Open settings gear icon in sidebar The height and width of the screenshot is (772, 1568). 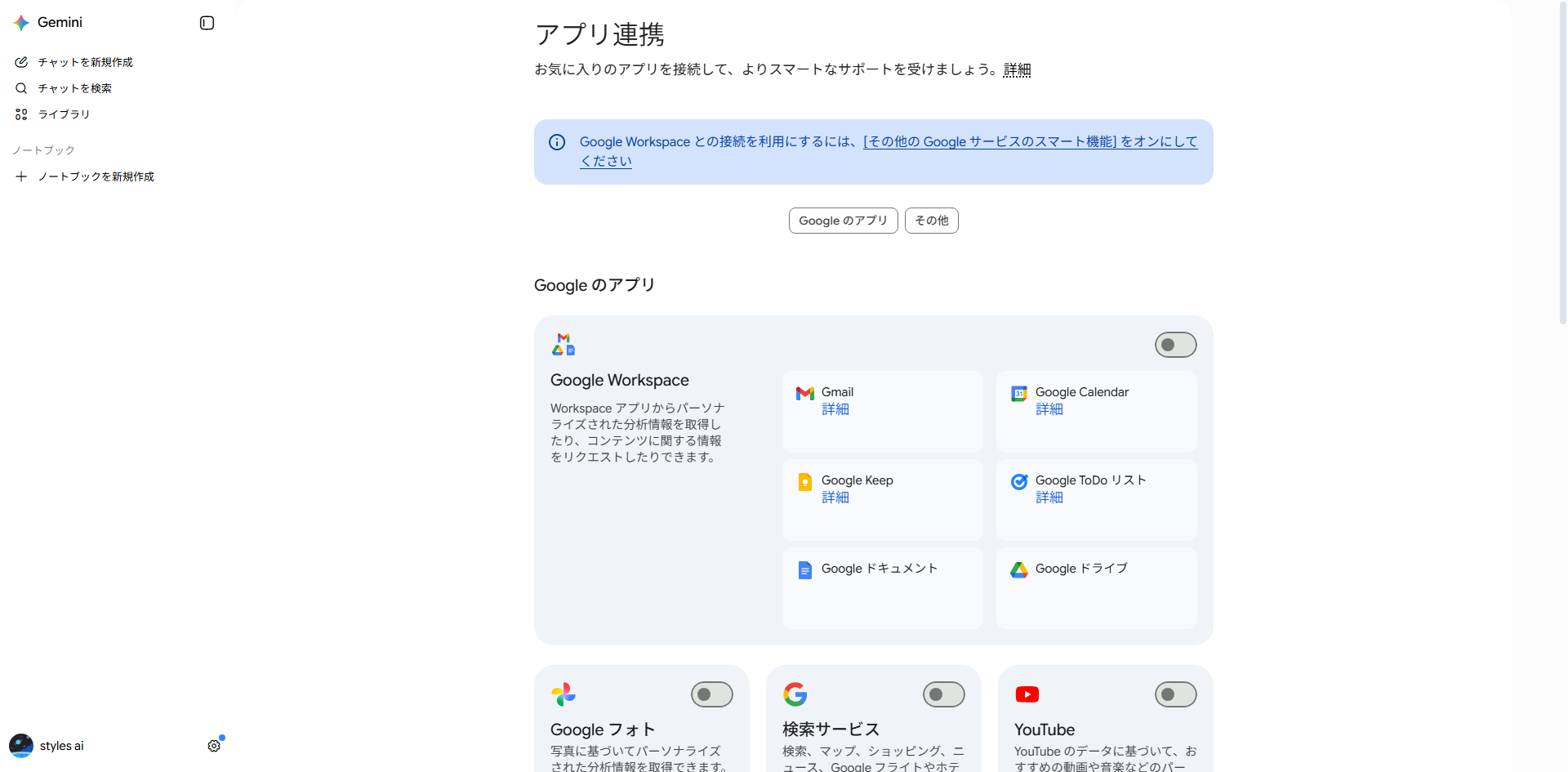click(x=214, y=746)
